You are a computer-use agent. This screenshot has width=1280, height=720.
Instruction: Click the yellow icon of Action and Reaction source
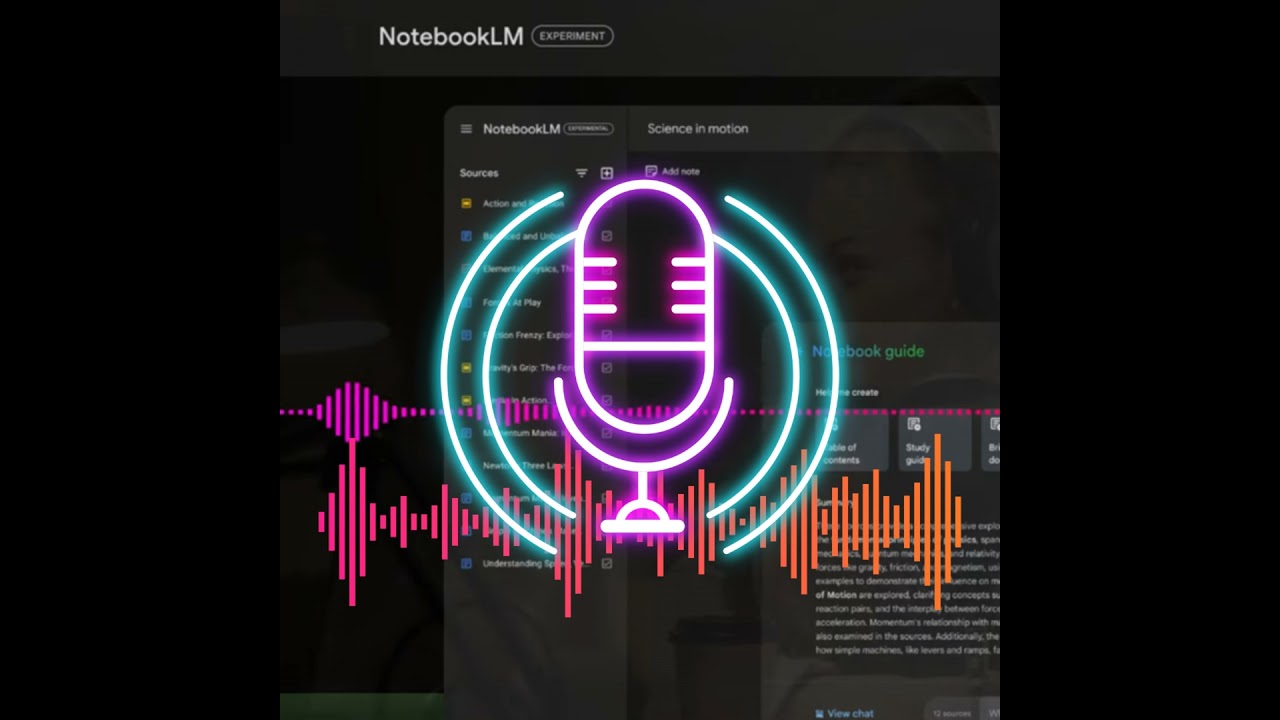(x=466, y=203)
